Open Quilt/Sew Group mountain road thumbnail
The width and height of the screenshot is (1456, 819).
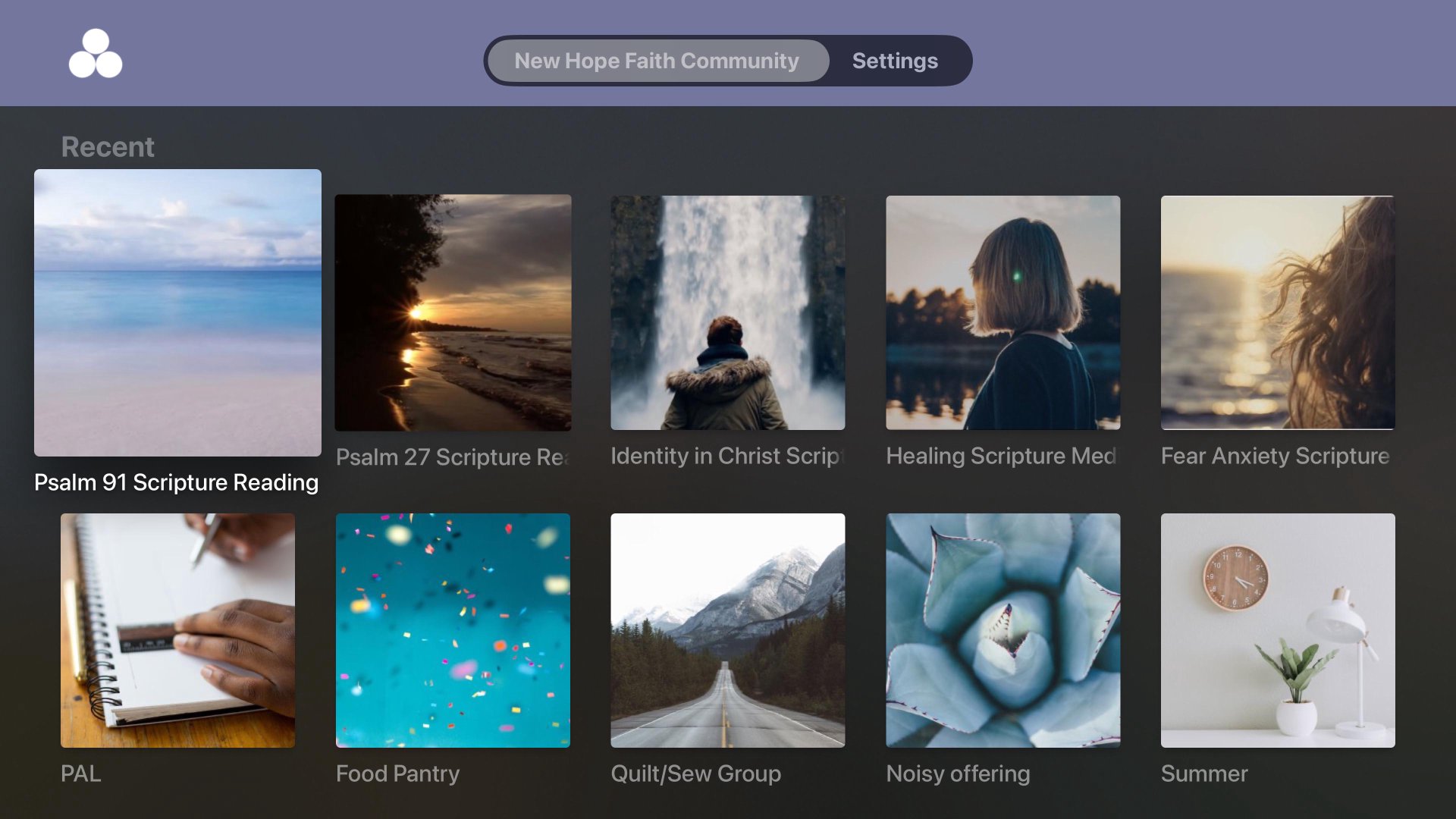(728, 630)
